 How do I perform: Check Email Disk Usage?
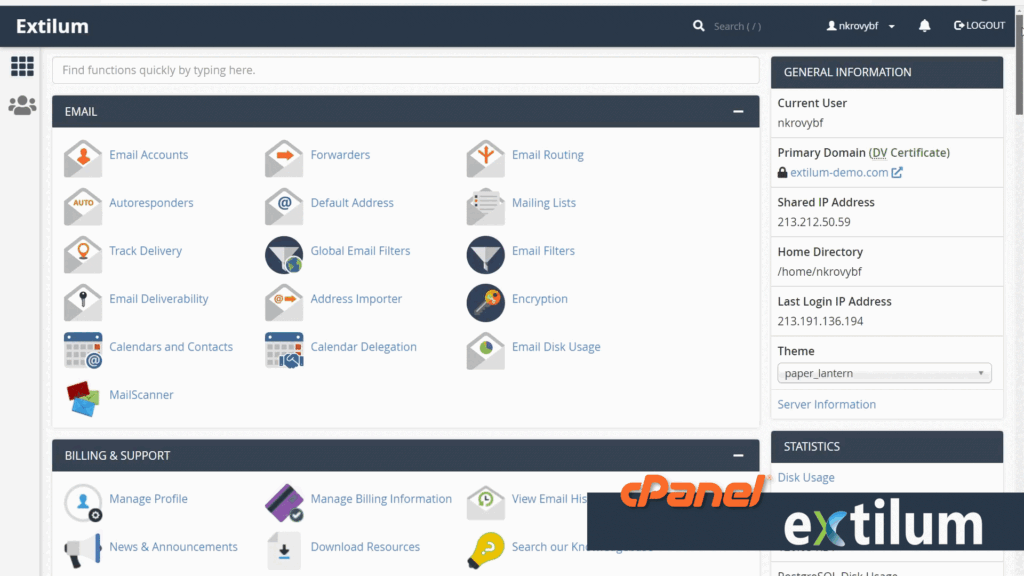[x=556, y=347]
